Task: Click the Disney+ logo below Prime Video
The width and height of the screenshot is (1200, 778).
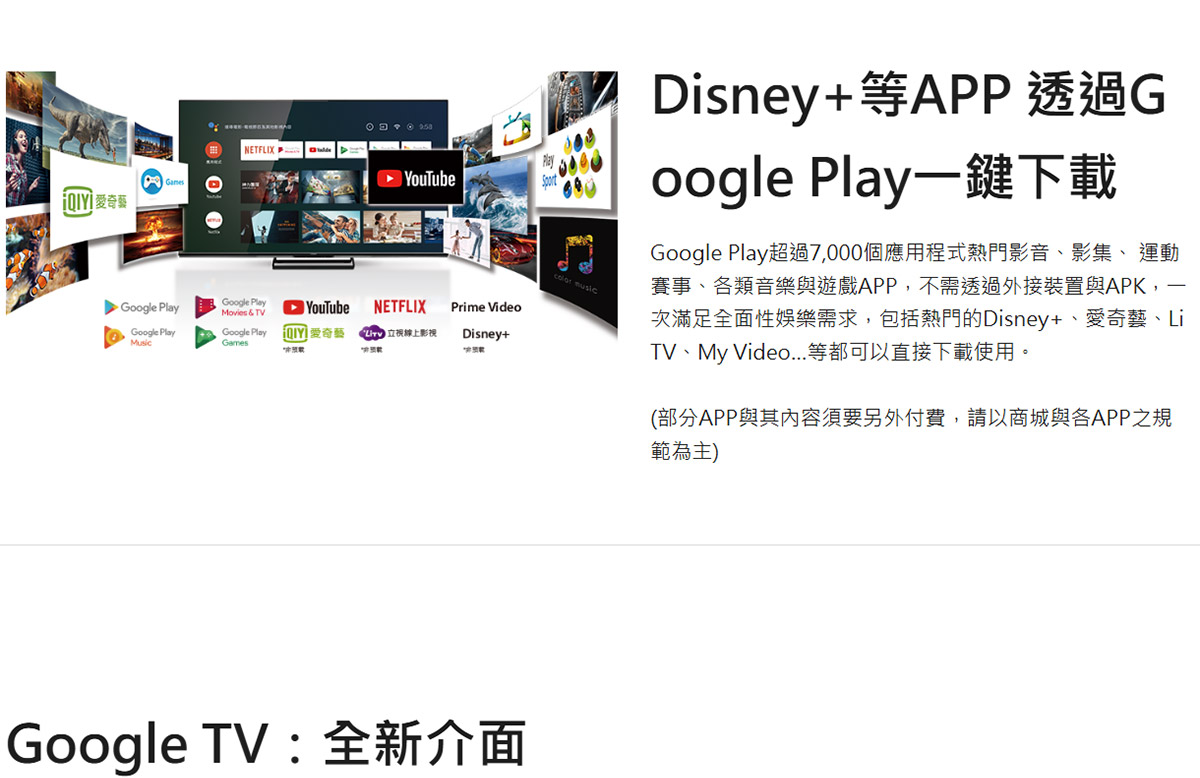Action: [x=486, y=333]
